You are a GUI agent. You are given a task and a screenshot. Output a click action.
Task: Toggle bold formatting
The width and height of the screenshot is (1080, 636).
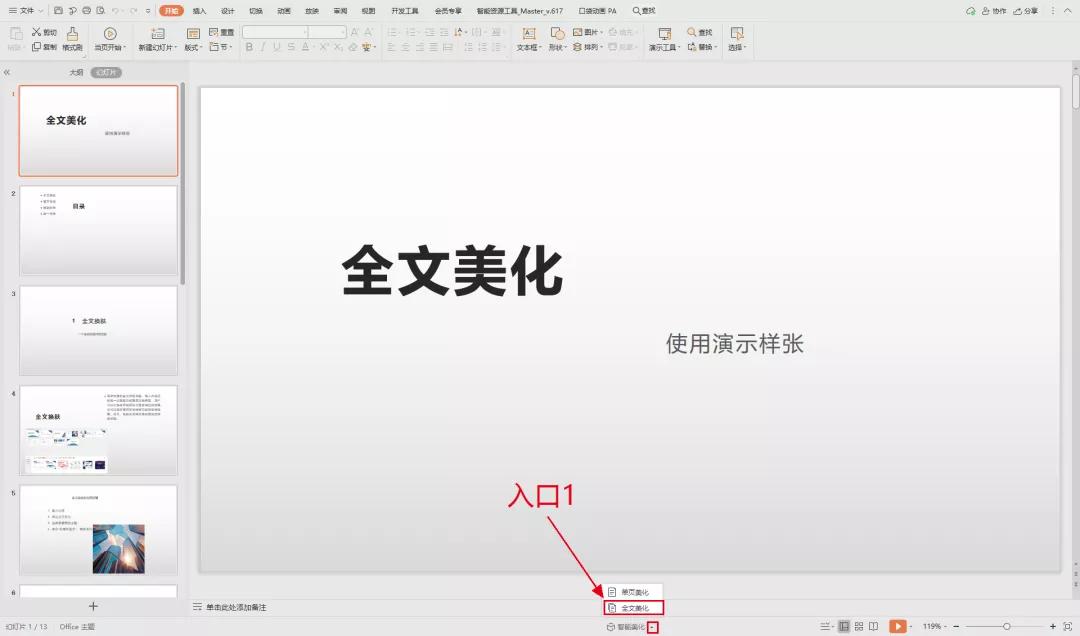pyautogui.click(x=248, y=47)
